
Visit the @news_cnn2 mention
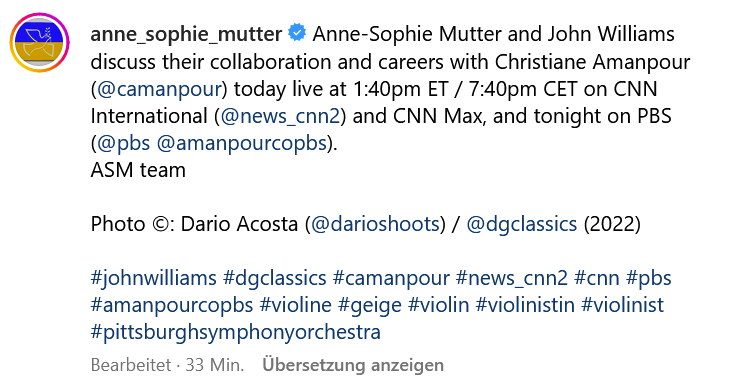point(280,116)
